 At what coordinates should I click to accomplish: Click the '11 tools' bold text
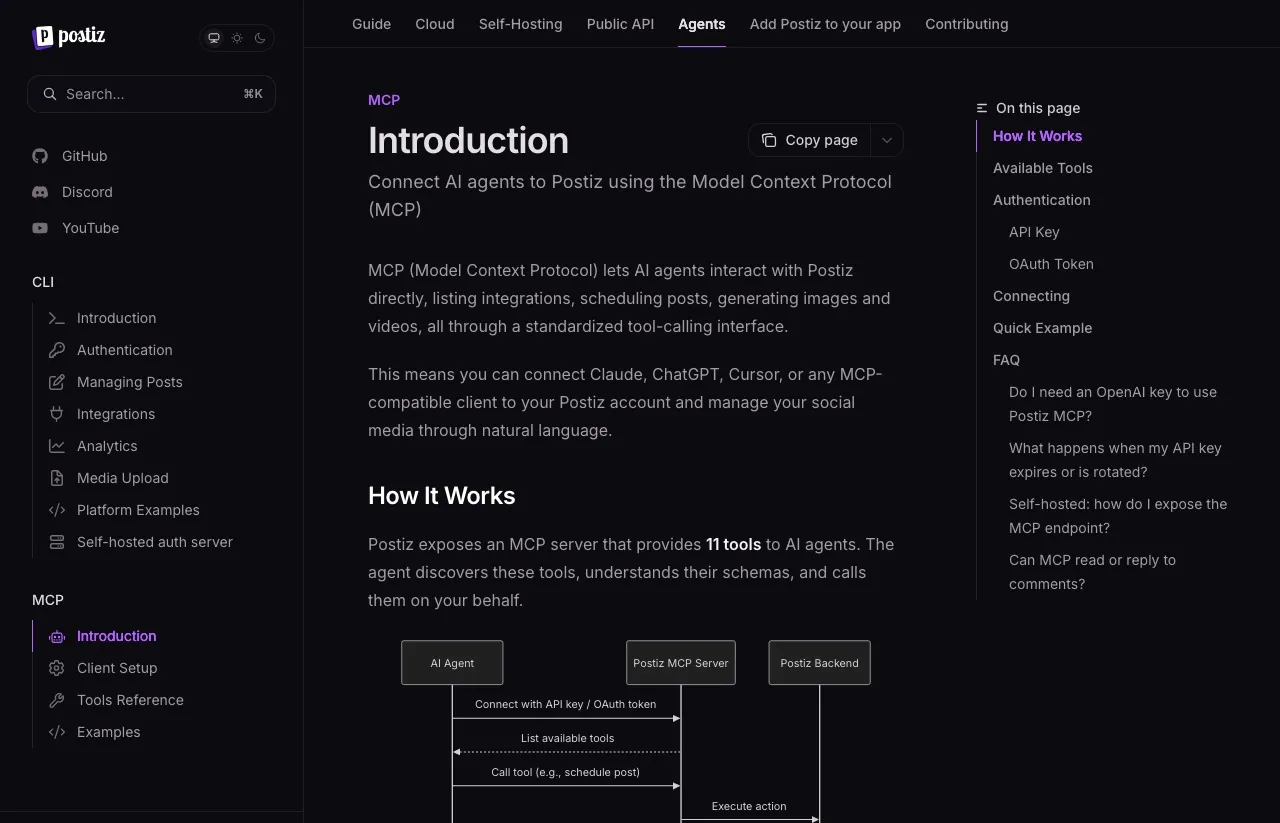(734, 544)
